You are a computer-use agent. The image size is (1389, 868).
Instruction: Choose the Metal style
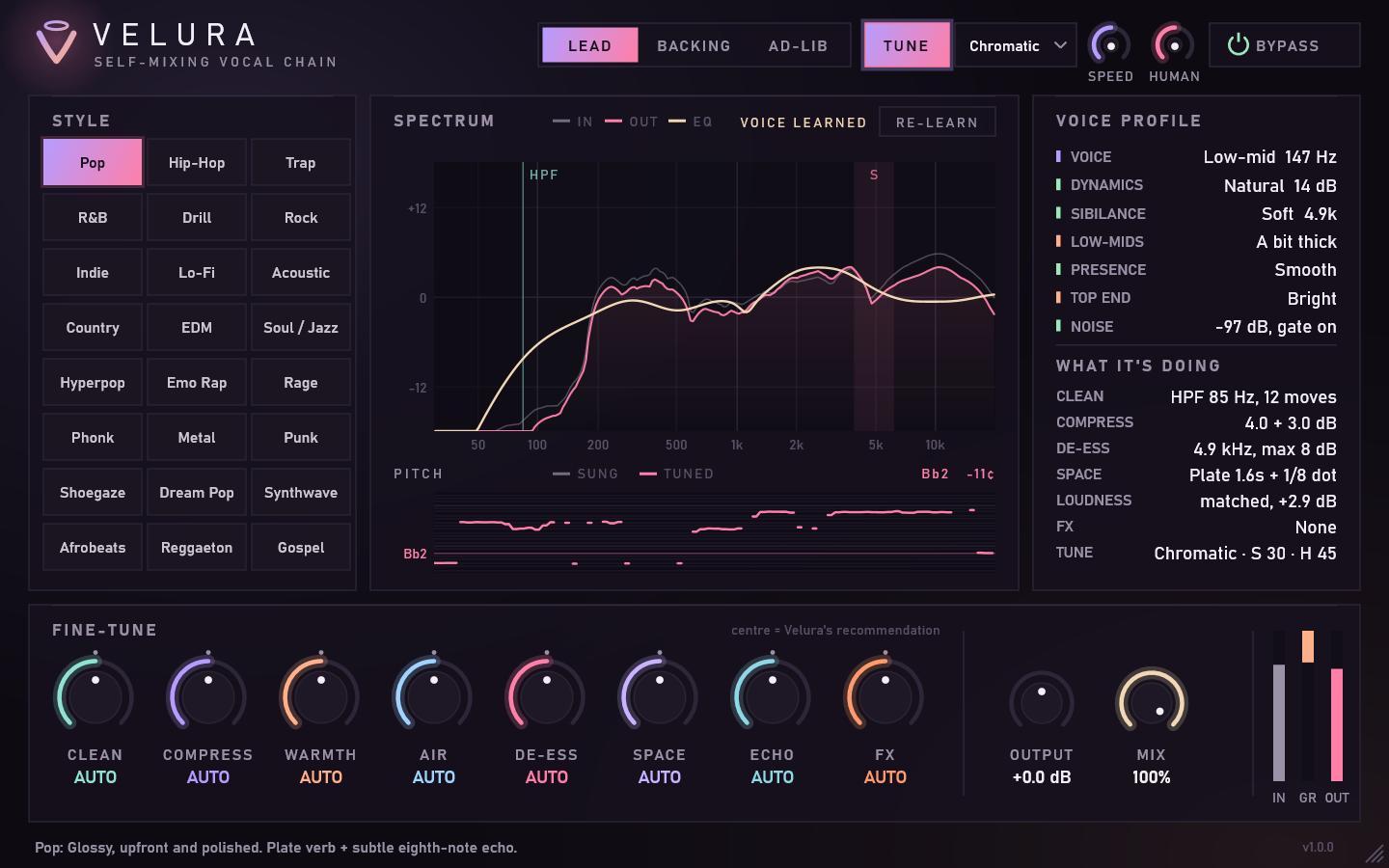(197, 437)
